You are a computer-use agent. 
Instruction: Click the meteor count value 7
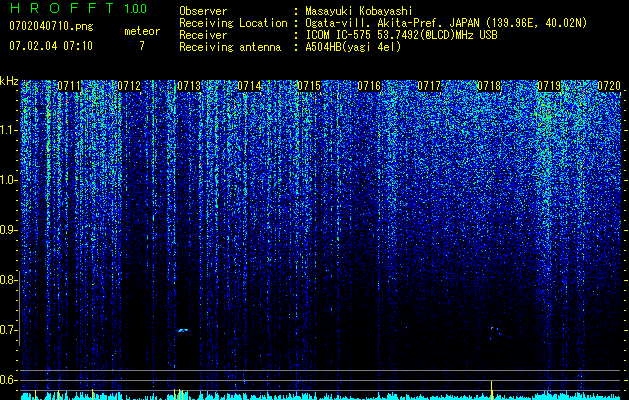click(142, 46)
